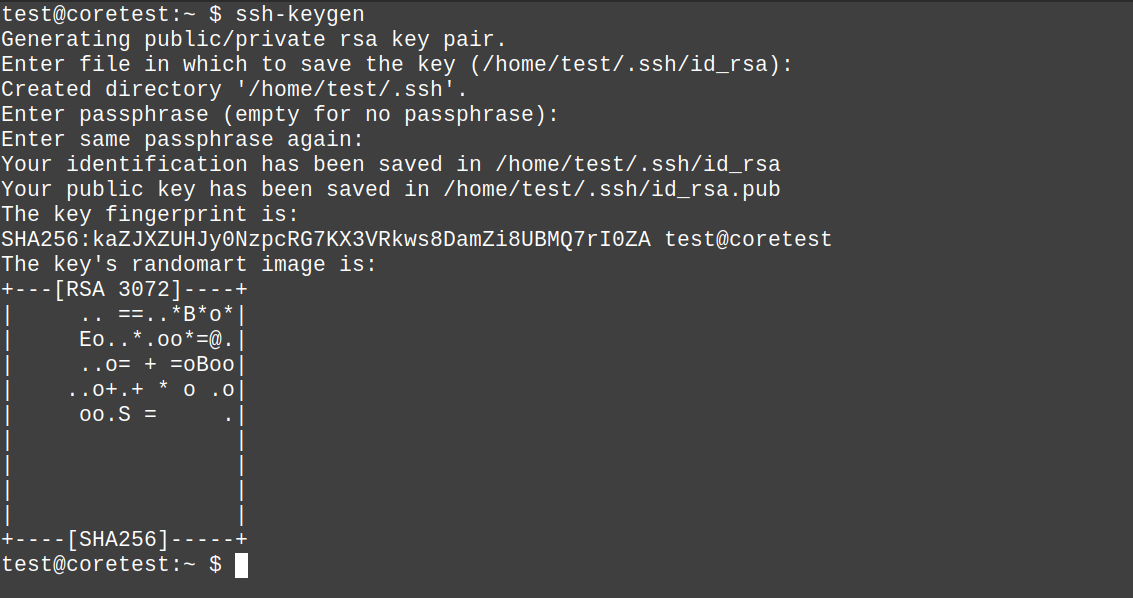Click the 'Enter same passphrase again' line
The height and width of the screenshot is (598, 1133).
coord(182,139)
